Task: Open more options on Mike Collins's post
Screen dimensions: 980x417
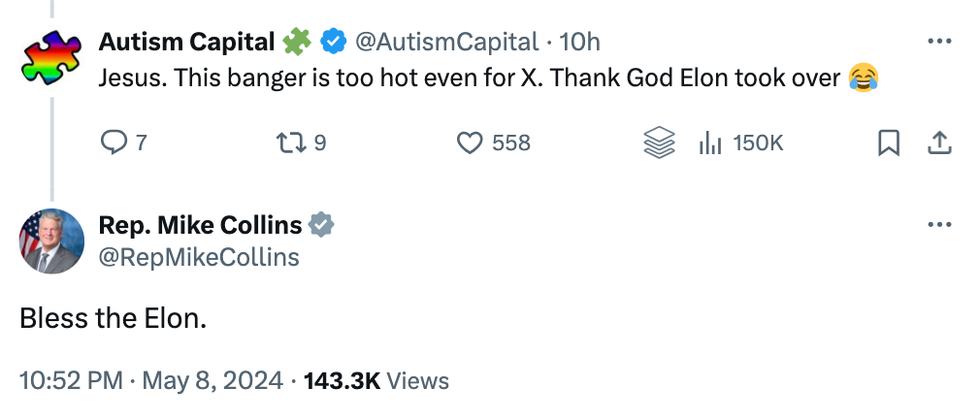Action: tap(939, 225)
